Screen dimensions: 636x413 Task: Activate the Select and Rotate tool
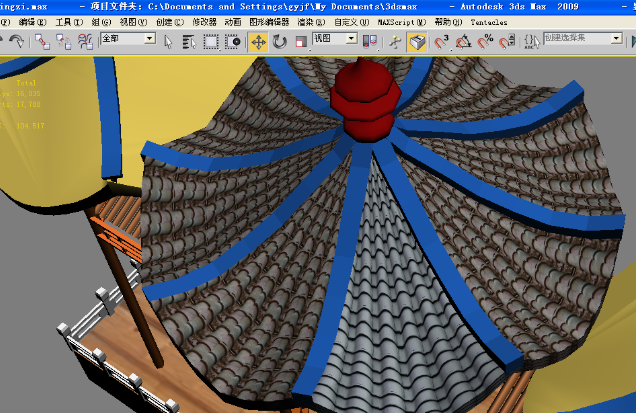[279, 41]
